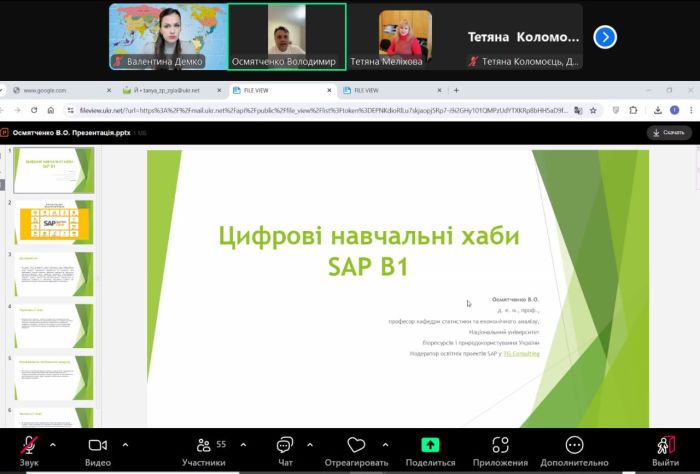Expand audio options arrow beside Звук
Screen dimensions: 700x474
pos(53,445)
